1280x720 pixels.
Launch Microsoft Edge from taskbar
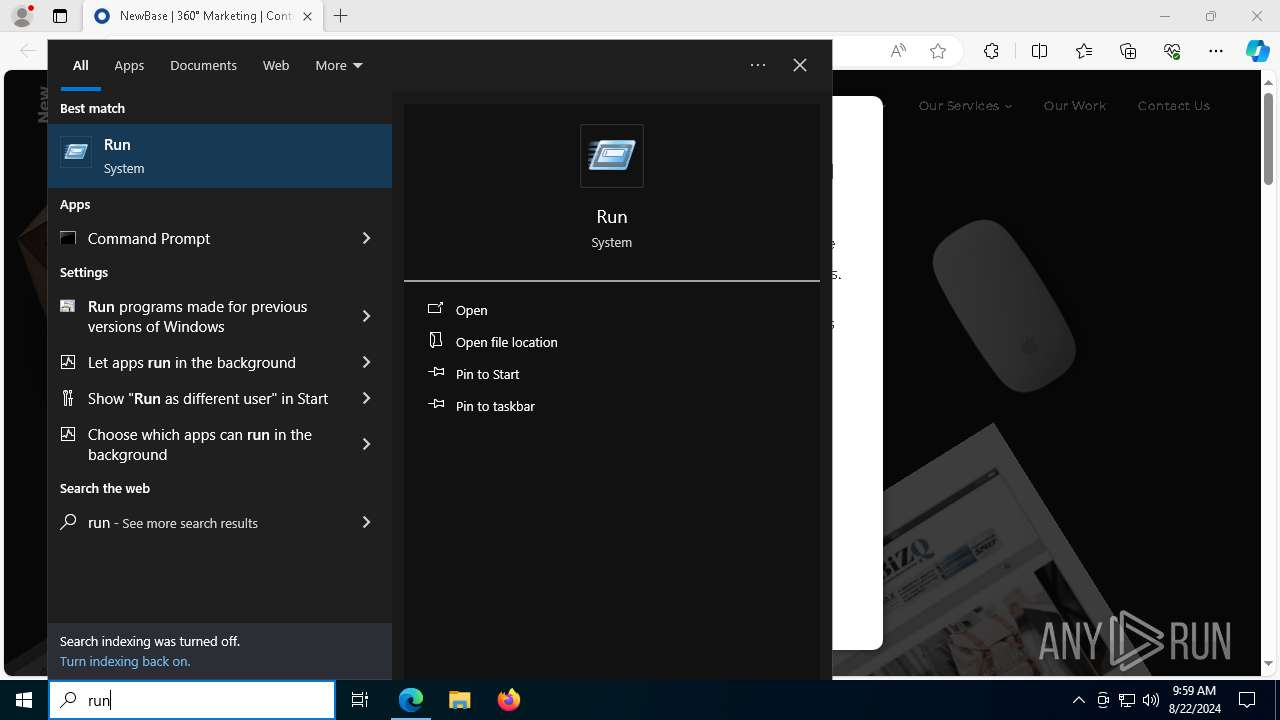pos(411,700)
